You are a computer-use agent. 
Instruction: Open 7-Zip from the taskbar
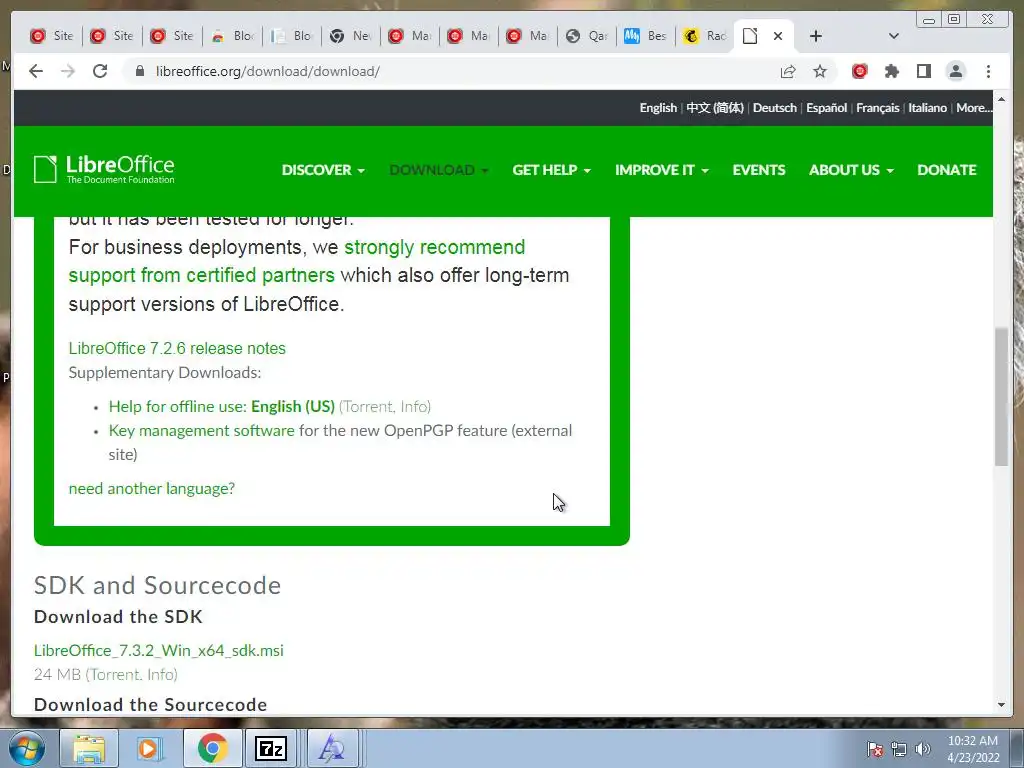[x=270, y=748]
